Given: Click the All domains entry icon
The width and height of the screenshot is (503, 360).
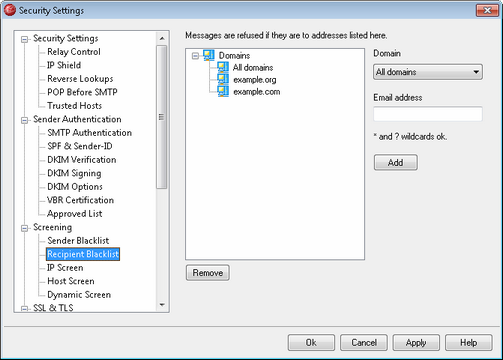Looking at the screenshot, I should pos(223,67).
